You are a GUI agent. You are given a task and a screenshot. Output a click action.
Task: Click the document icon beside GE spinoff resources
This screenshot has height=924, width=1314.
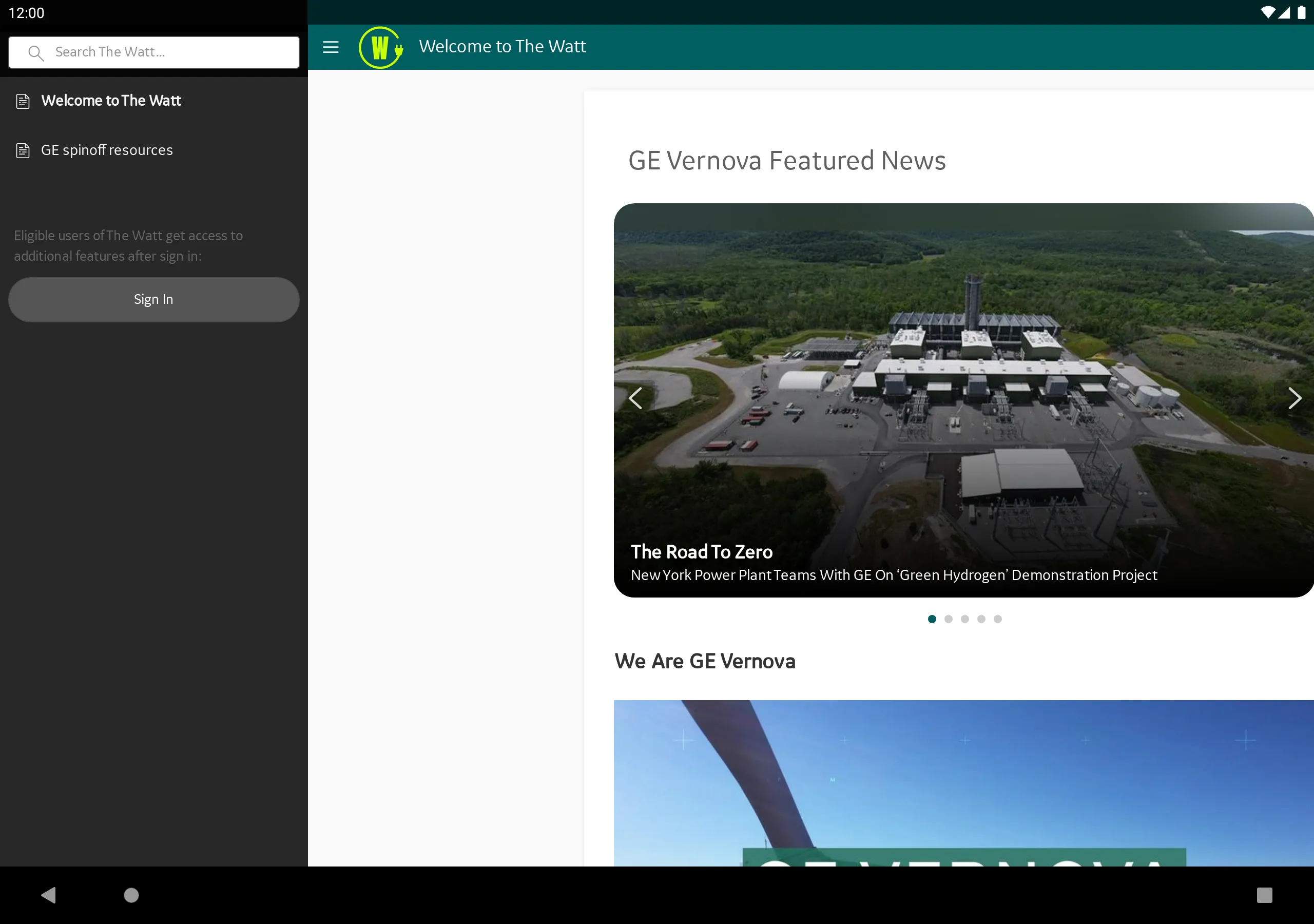[23, 150]
